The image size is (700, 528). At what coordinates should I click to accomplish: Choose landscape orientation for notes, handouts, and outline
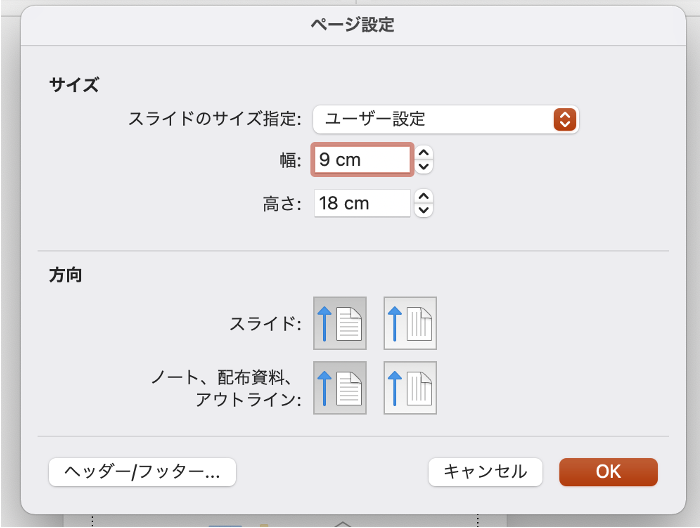[410, 388]
